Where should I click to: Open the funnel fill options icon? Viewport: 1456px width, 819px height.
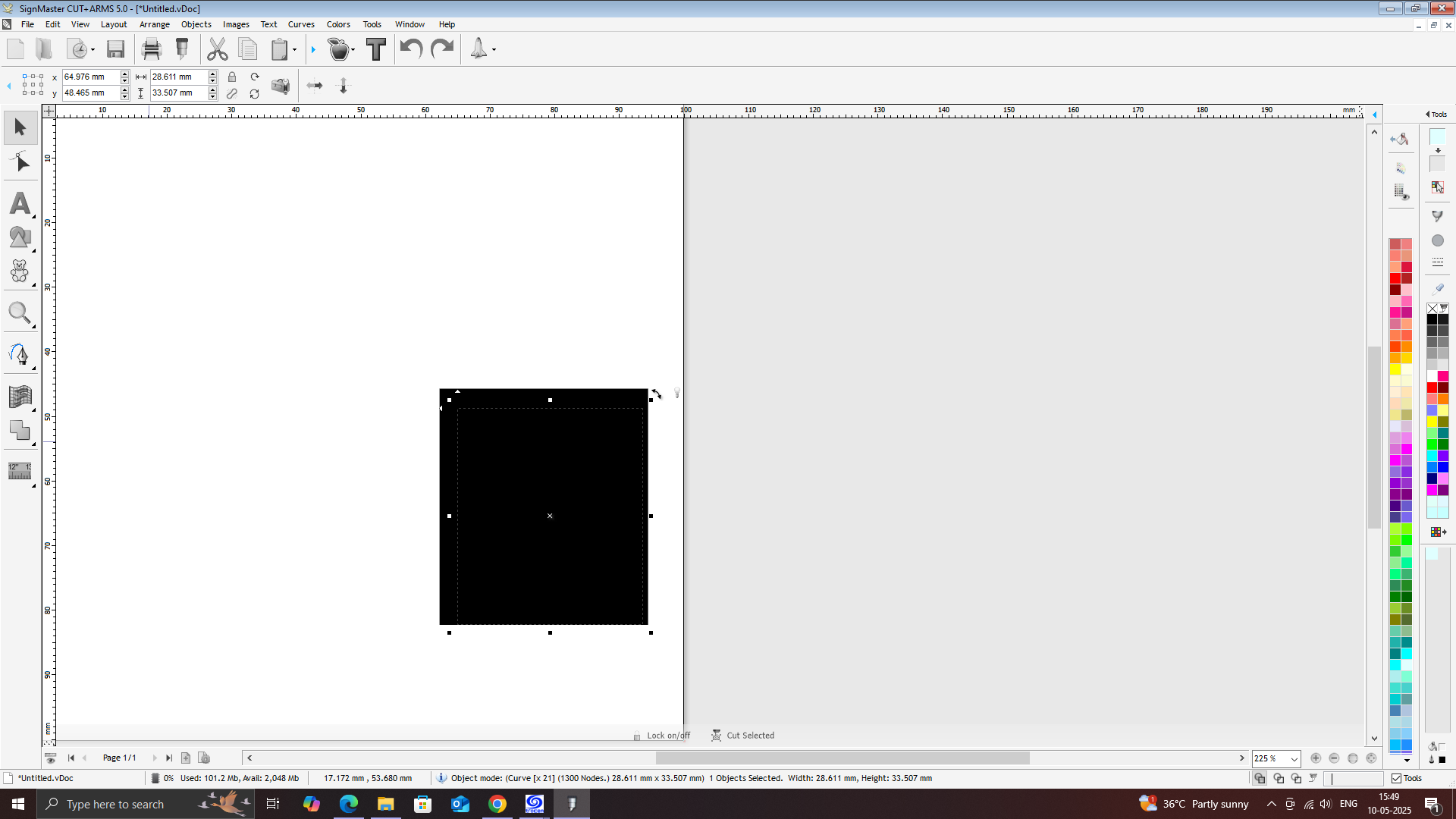click(1437, 216)
